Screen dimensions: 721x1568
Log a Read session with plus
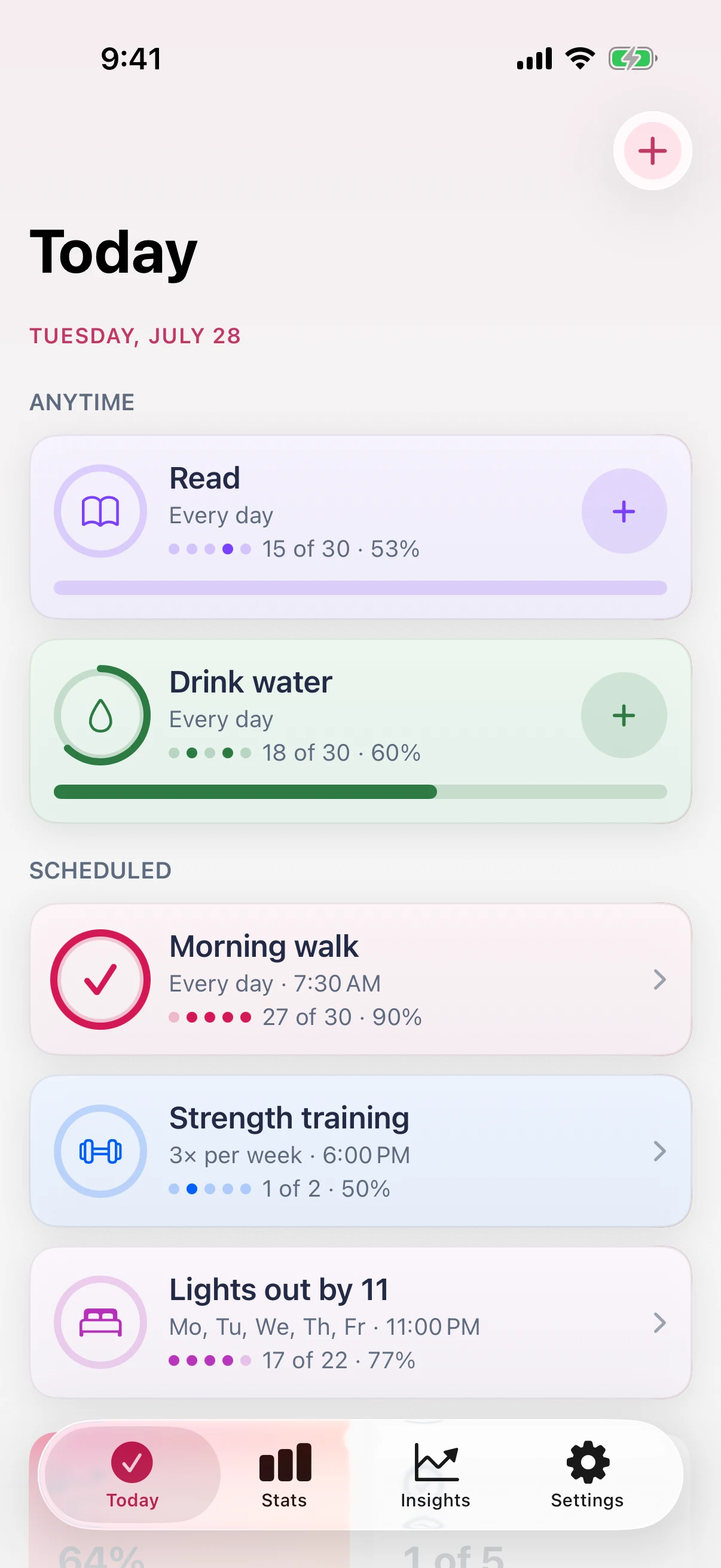624,511
